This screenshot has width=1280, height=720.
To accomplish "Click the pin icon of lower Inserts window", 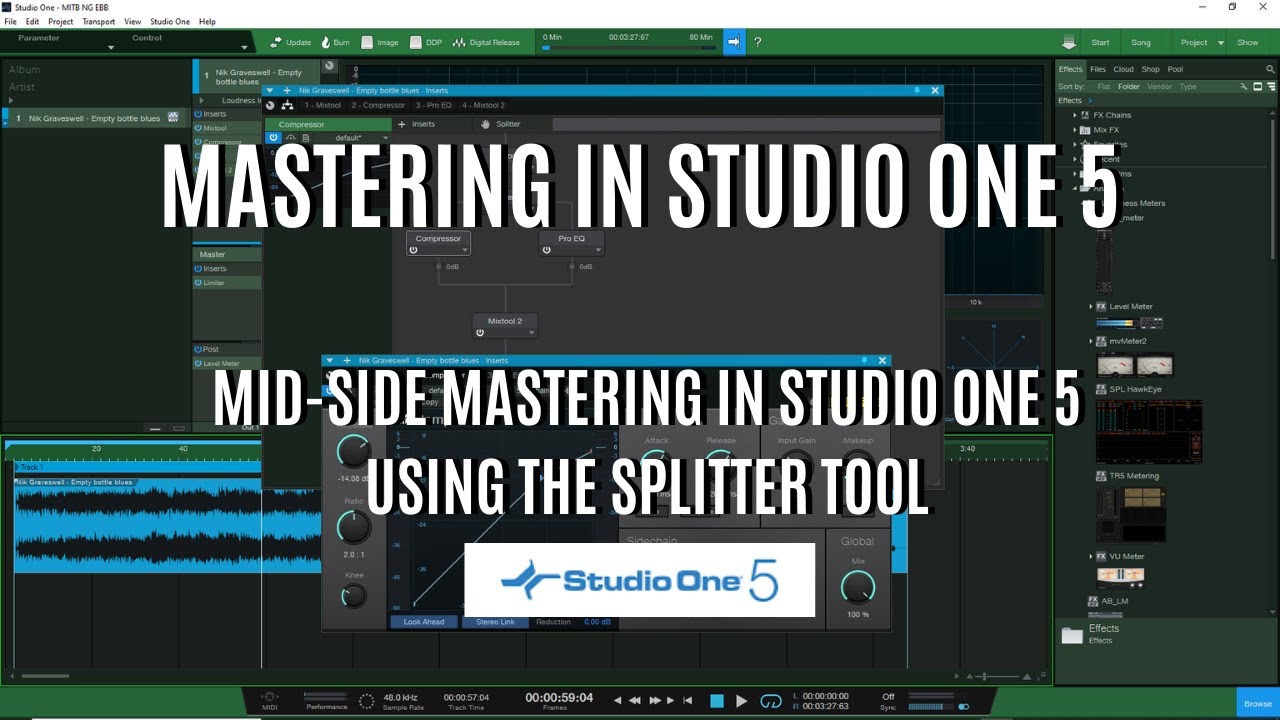I will [x=864, y=360].
